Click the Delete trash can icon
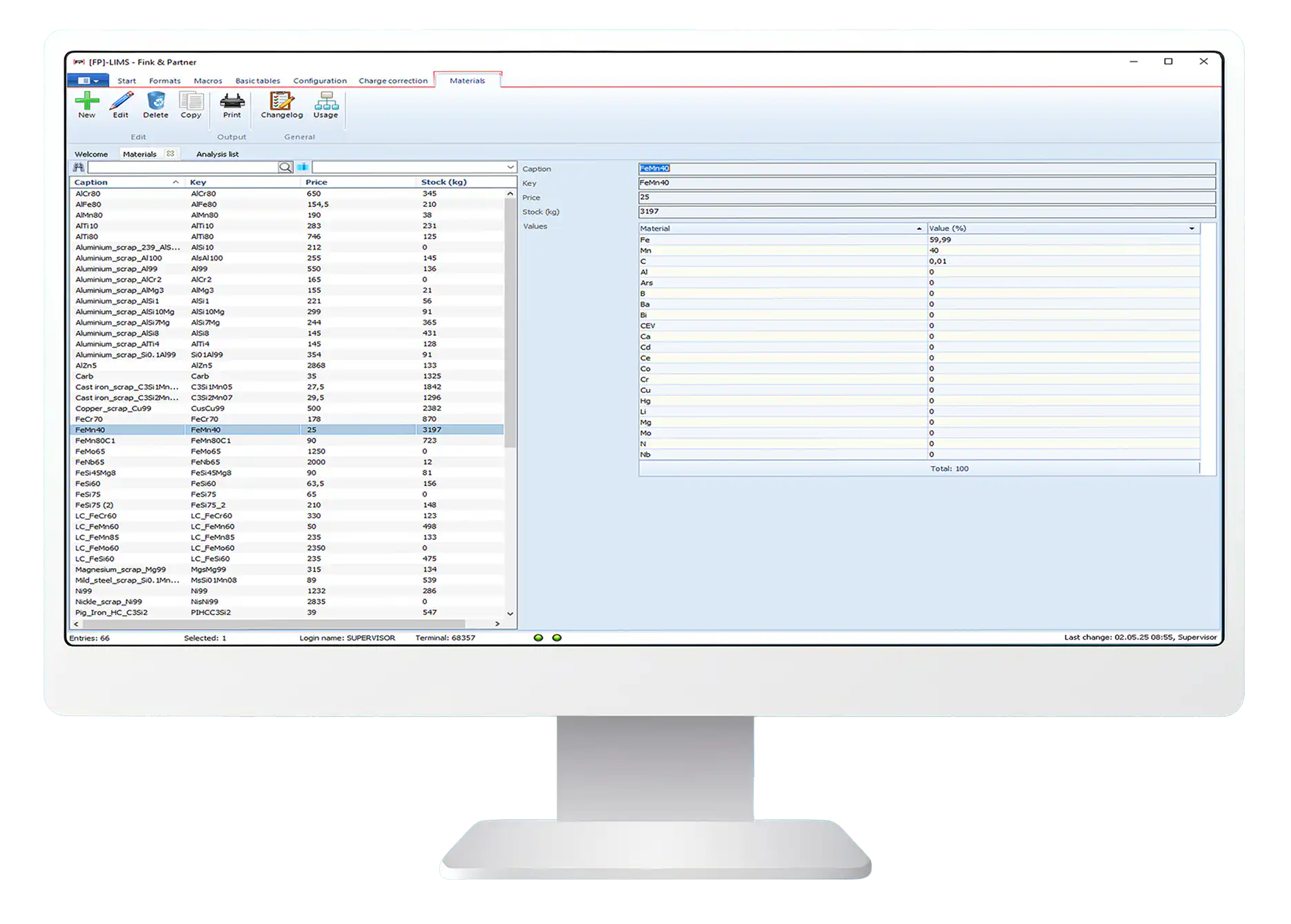The image size is (1291, 924). 155,105
